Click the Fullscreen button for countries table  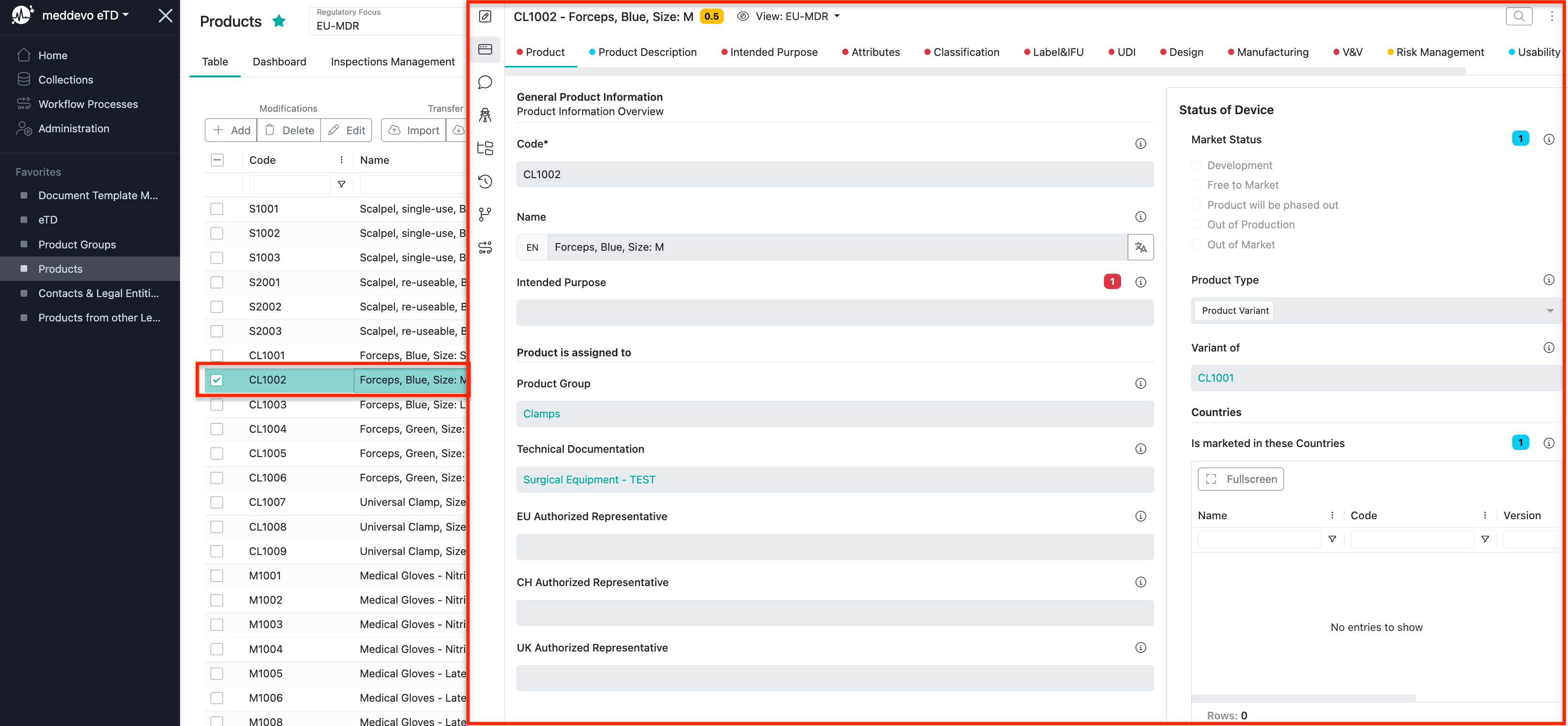(x=1240, y=480)
